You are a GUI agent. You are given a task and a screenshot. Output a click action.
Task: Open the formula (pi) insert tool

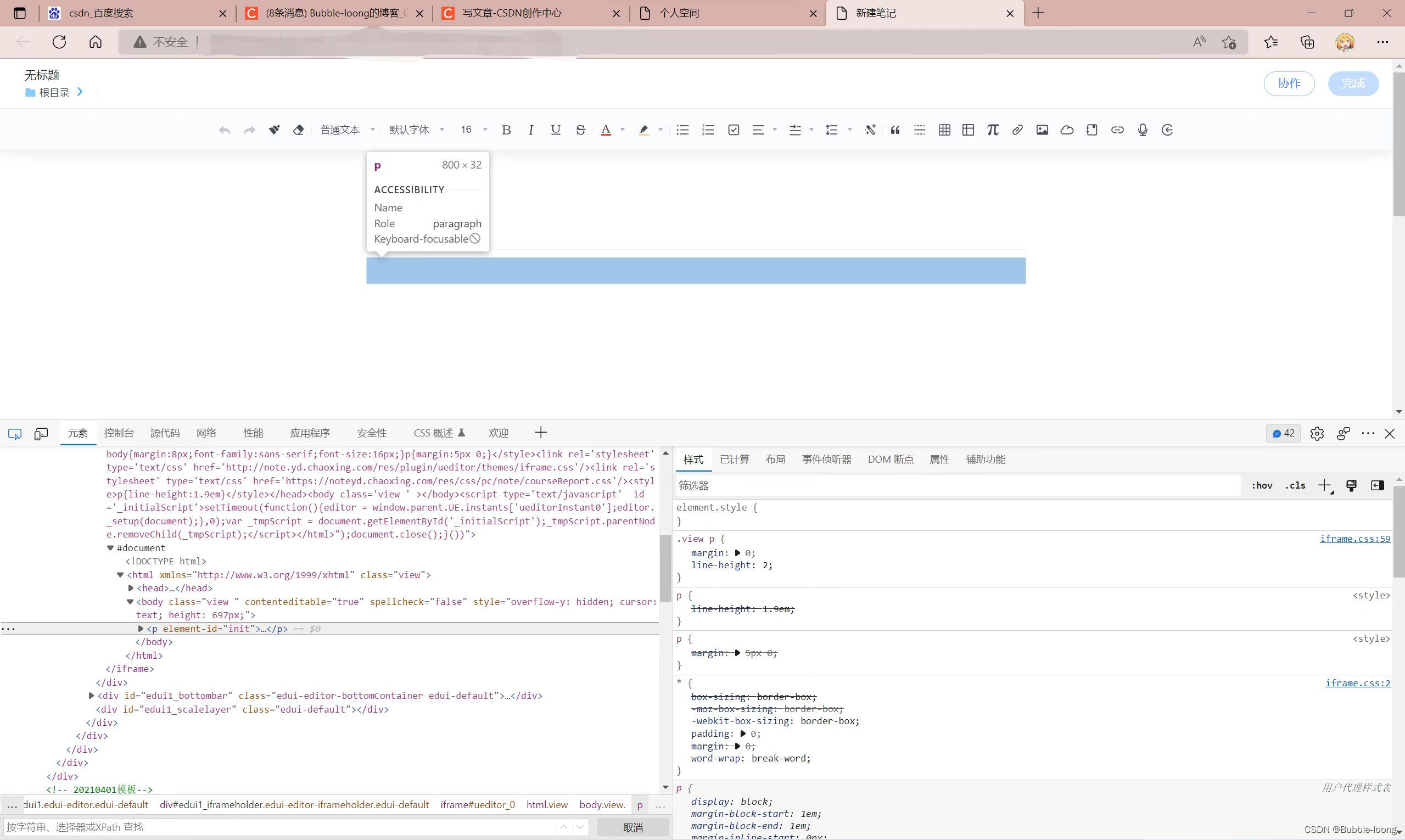click(992, 130)
